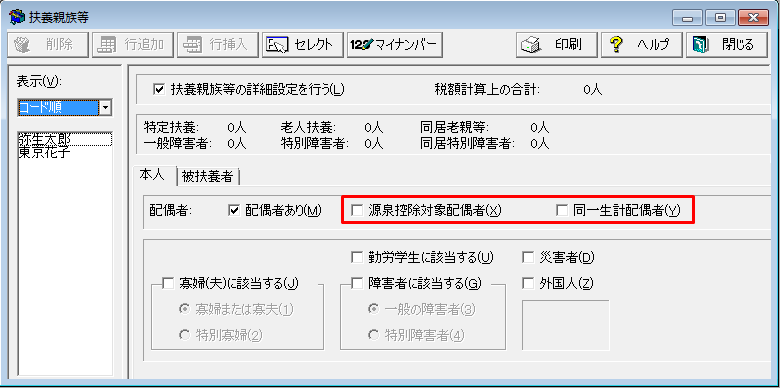Image resolution: width=780 pixels, height=388 pixels.
Task: Close the window with the red X
Action: (754, 18)
